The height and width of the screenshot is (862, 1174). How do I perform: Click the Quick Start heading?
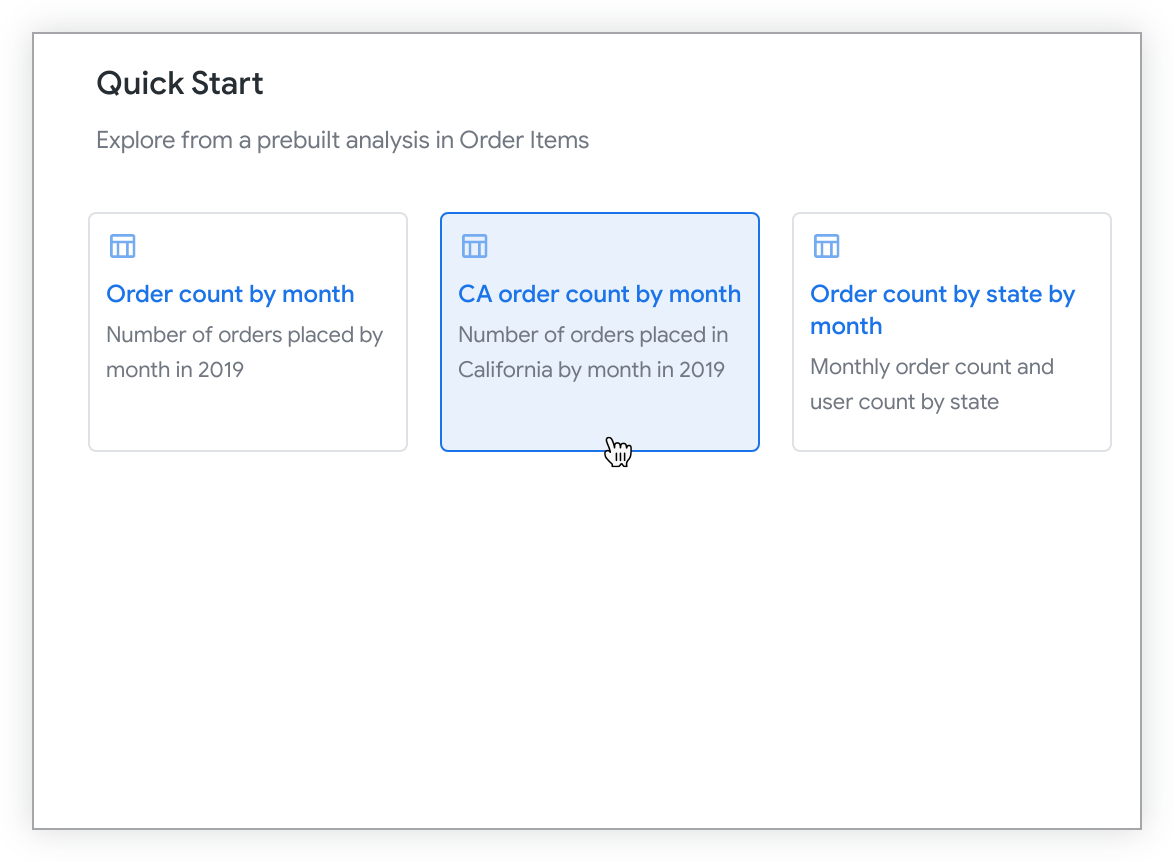click(180, 83)
